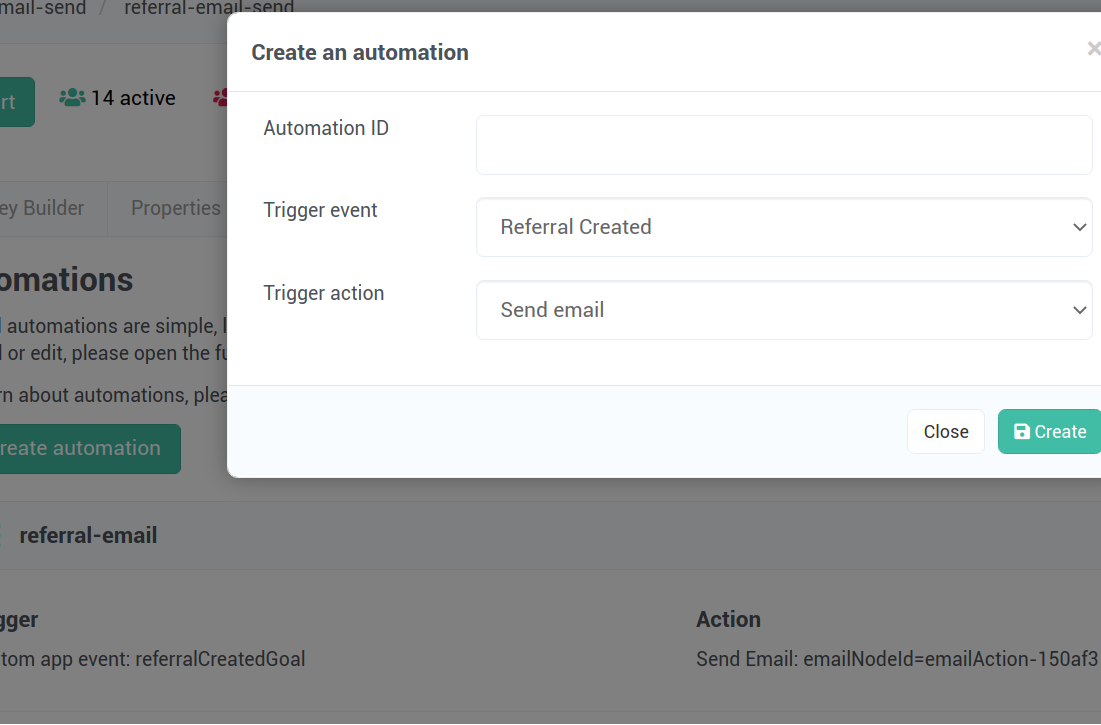
Task: Dismiss the dialog with the X icon
Action: [1093, 48]
